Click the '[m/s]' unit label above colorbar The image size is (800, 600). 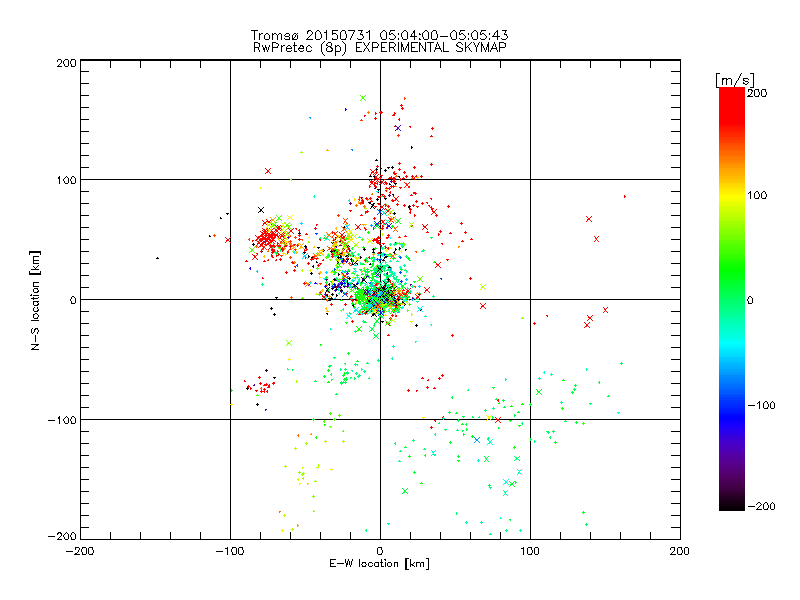point(735,80)
